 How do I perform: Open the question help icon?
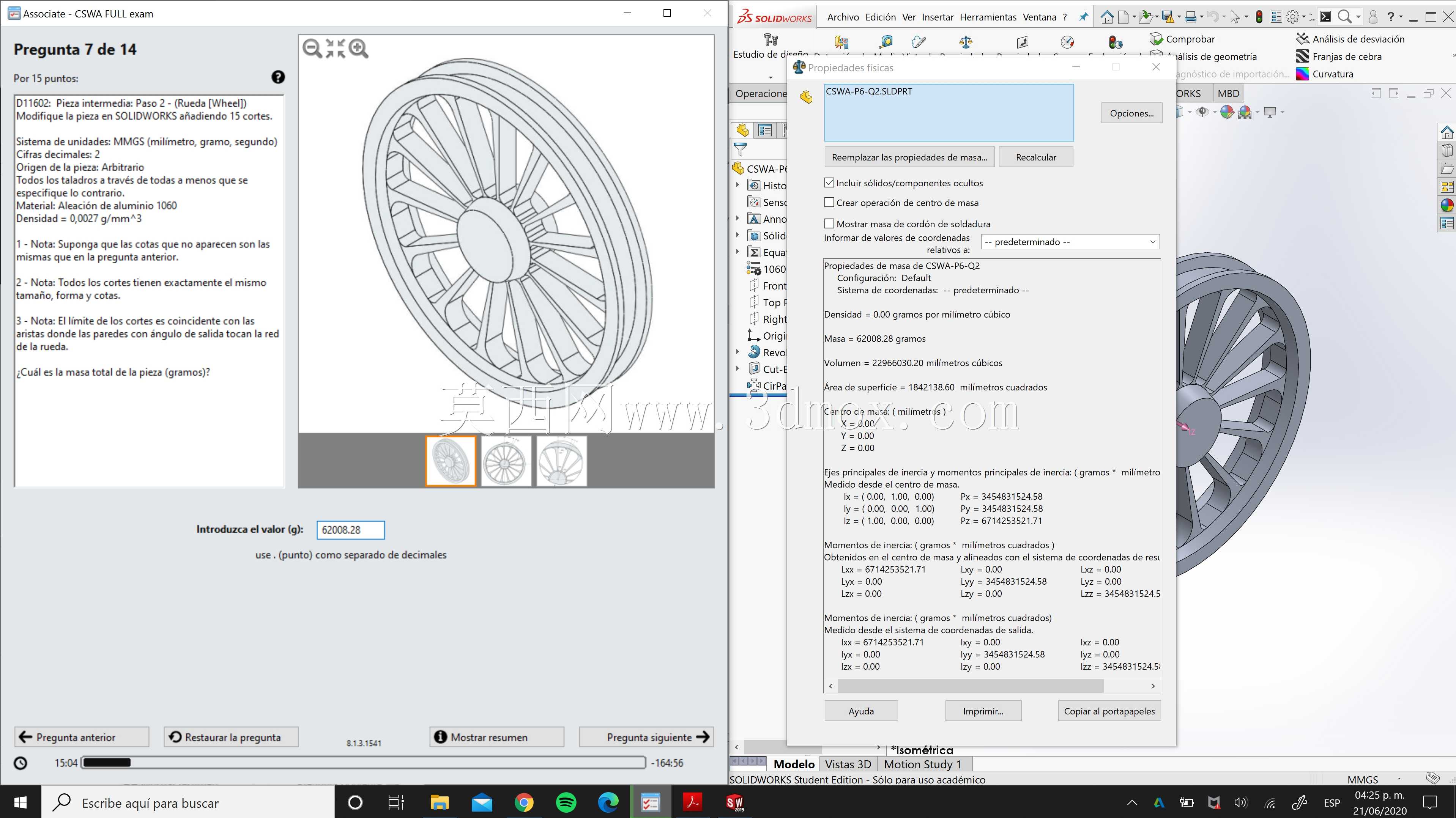(278, 77)
